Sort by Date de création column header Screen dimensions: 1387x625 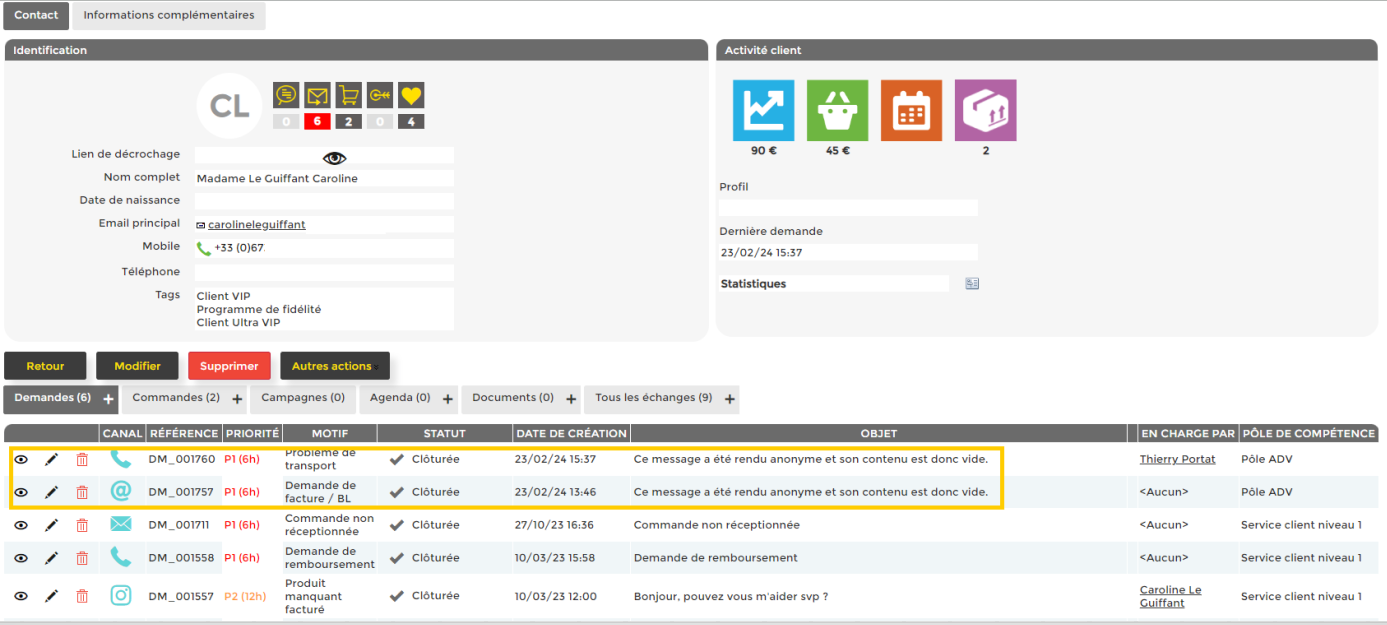[571, 434]
